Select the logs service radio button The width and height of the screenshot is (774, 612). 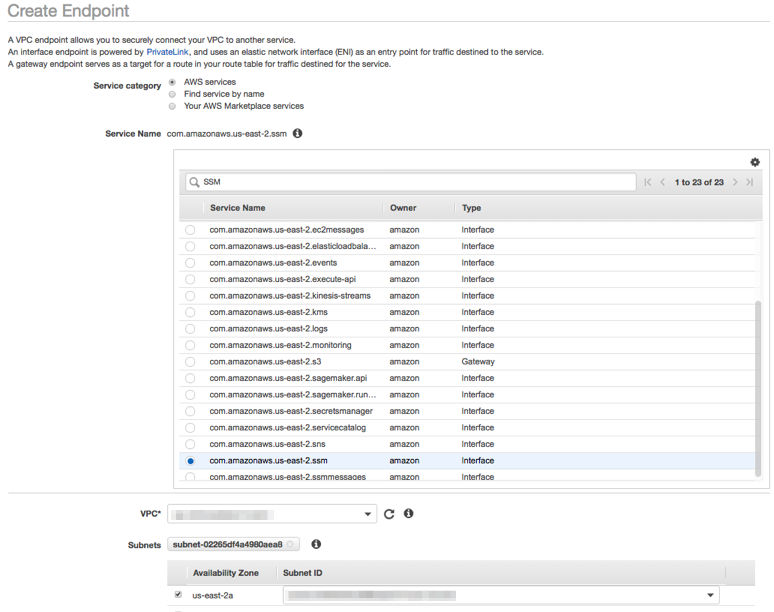pyautogui.click(x=190, y=329)
